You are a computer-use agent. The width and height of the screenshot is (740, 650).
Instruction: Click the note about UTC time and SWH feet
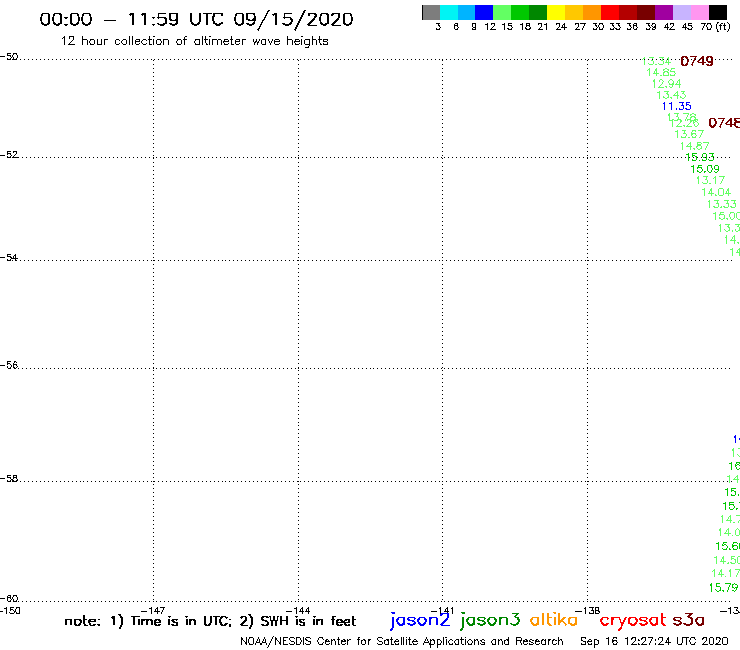[x=210, y=621]
